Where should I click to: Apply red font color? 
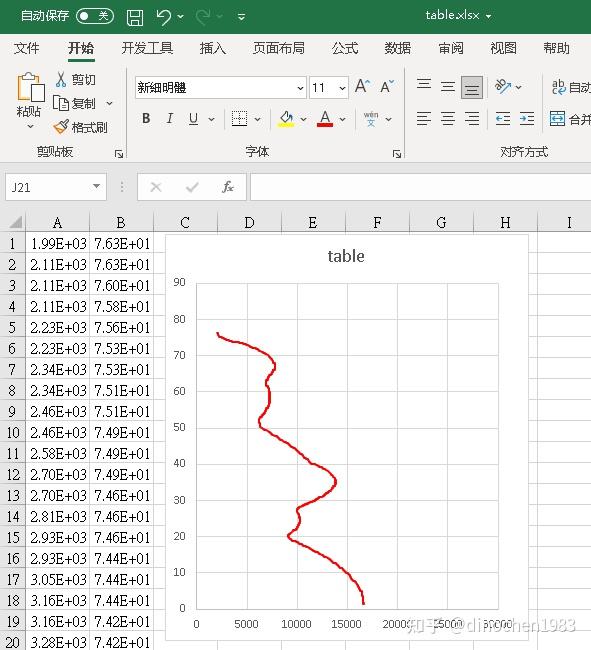pyautogui.click(x=325, y=119)
